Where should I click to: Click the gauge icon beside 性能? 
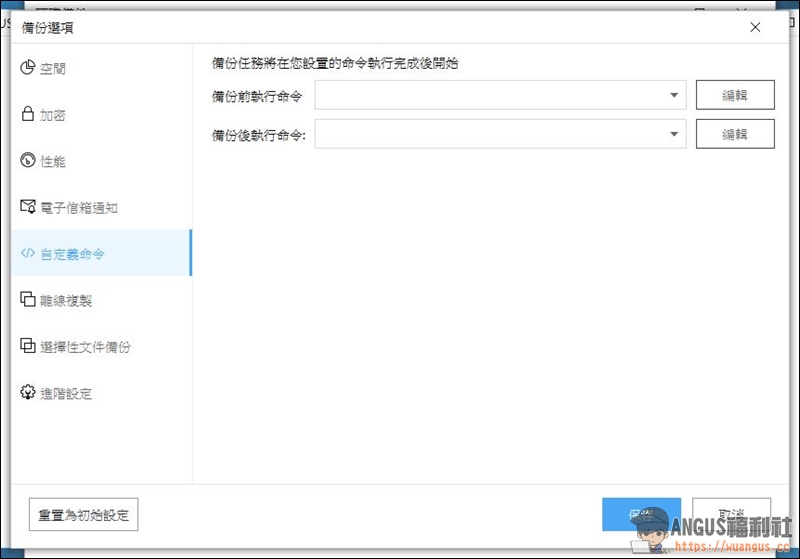[x=27, y=161]
